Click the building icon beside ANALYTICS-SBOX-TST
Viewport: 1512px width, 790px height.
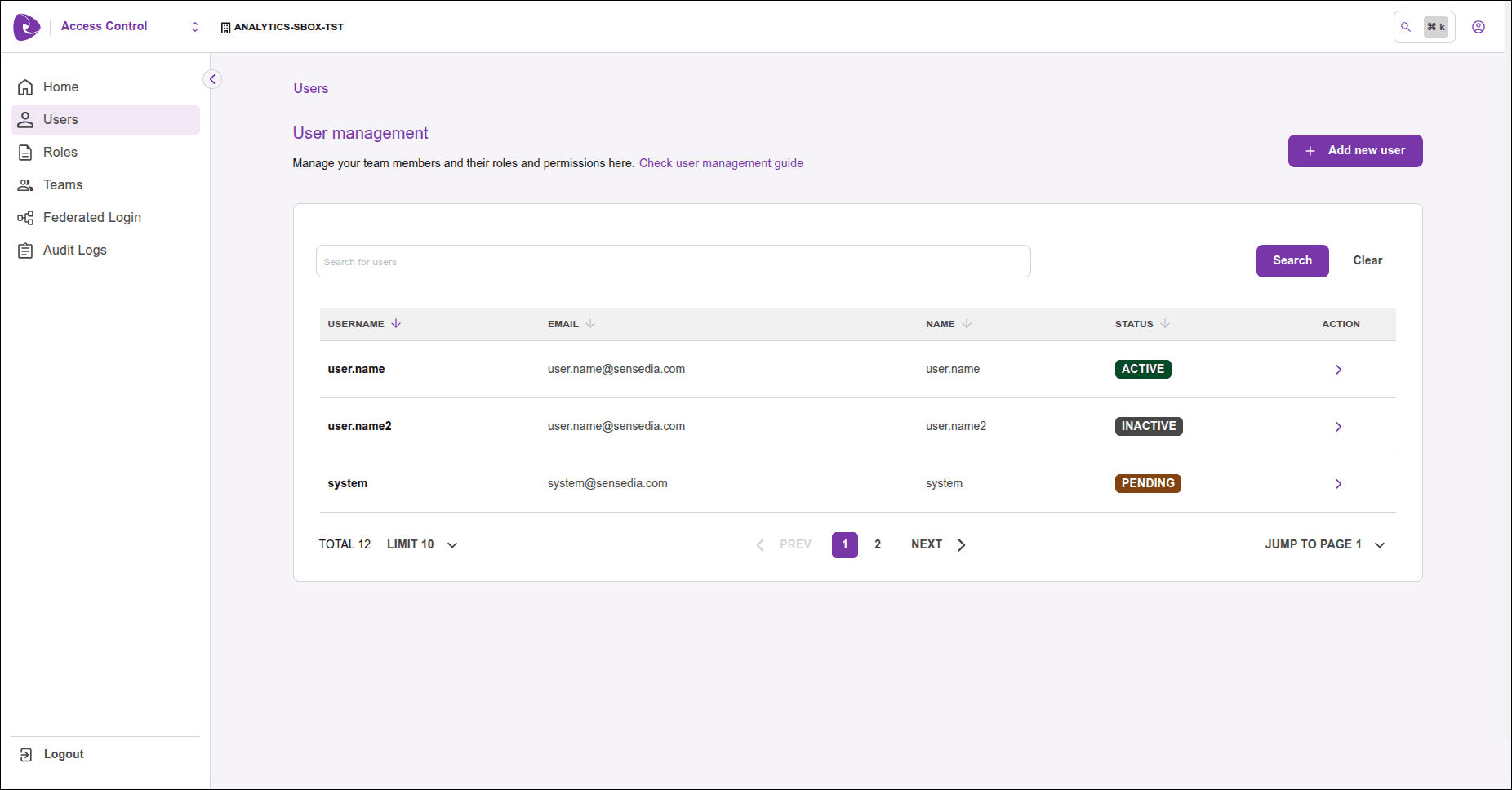[225, 26]
